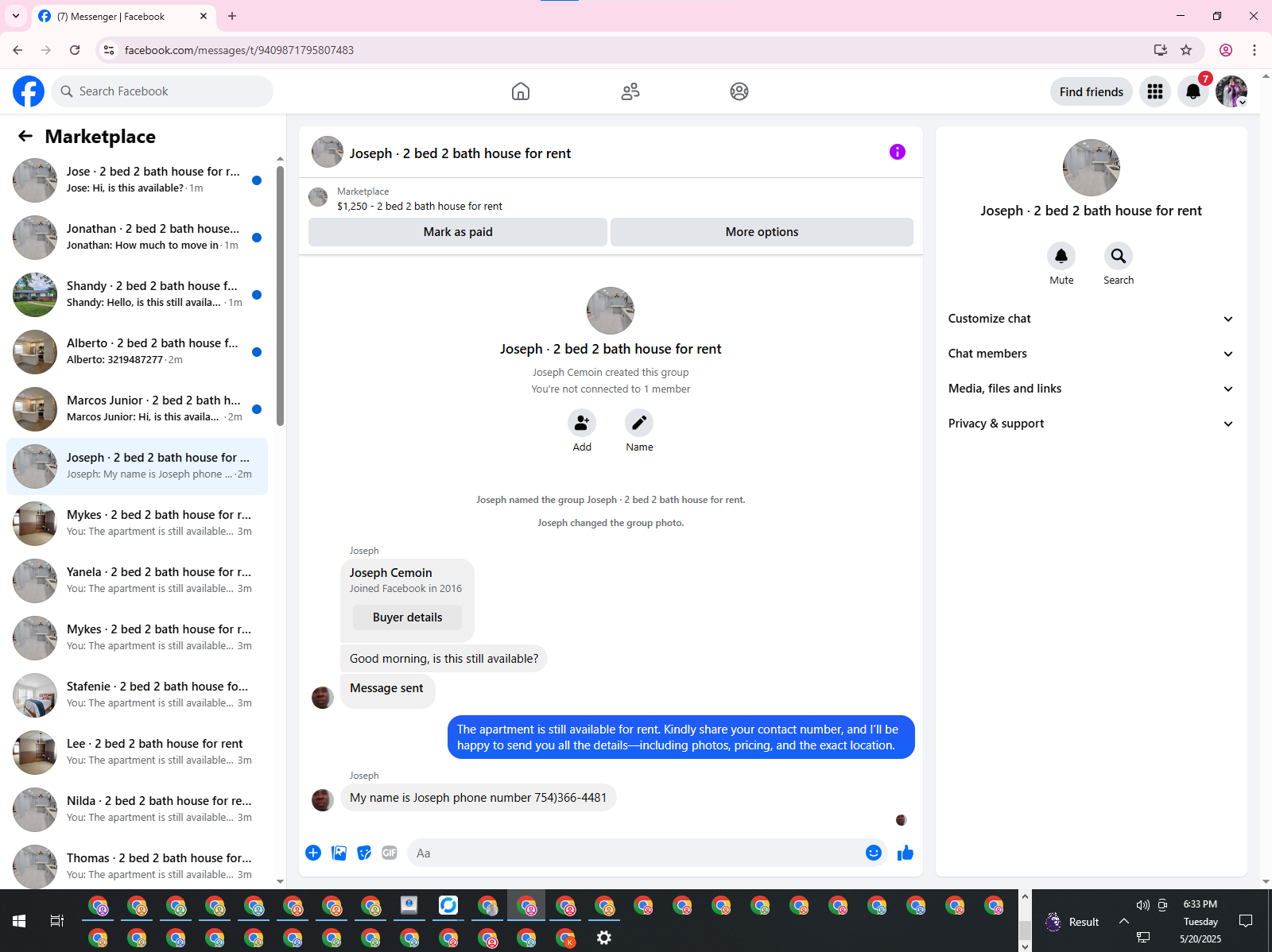Open Jonathan conversation in the list
The width and height of the screenshot is (1272, 952).
click(137, 238)
